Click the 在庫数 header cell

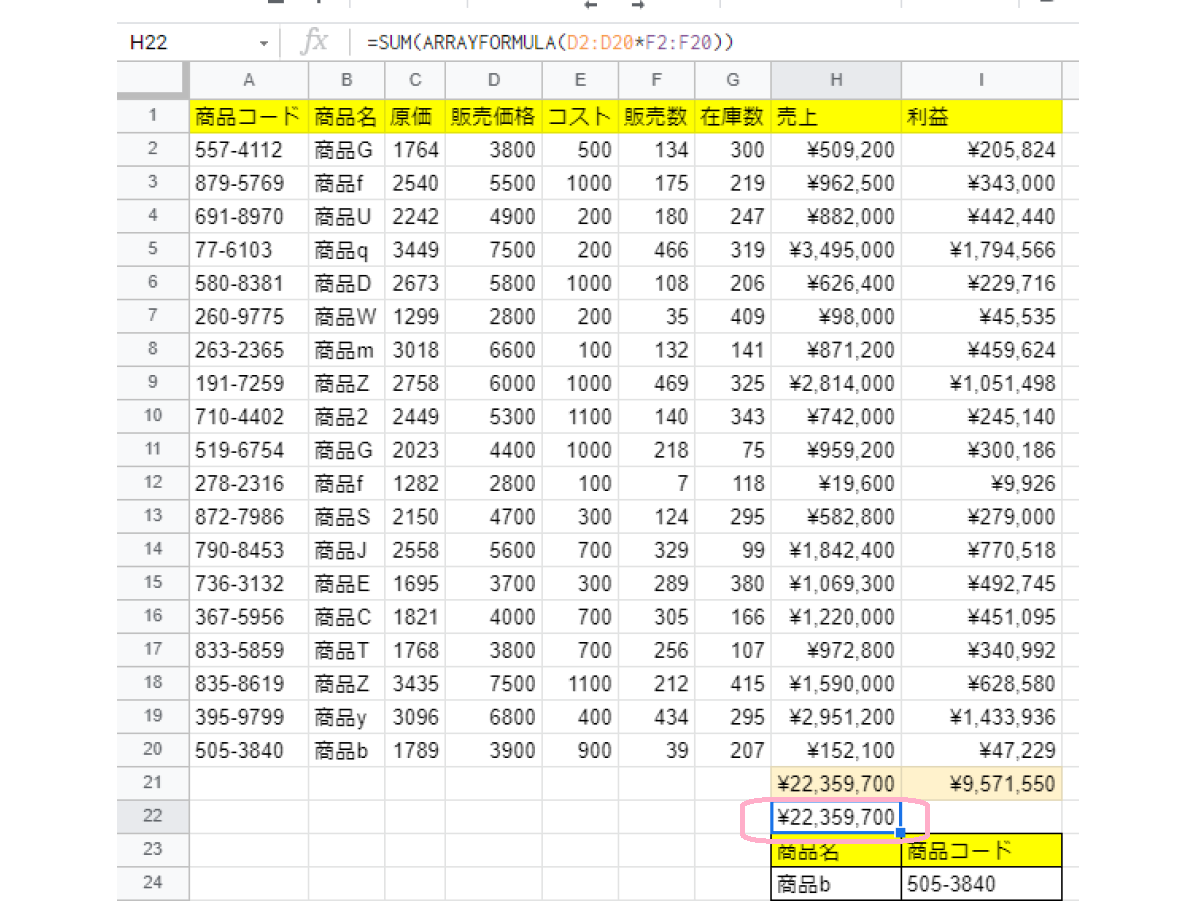pos(733,116)
